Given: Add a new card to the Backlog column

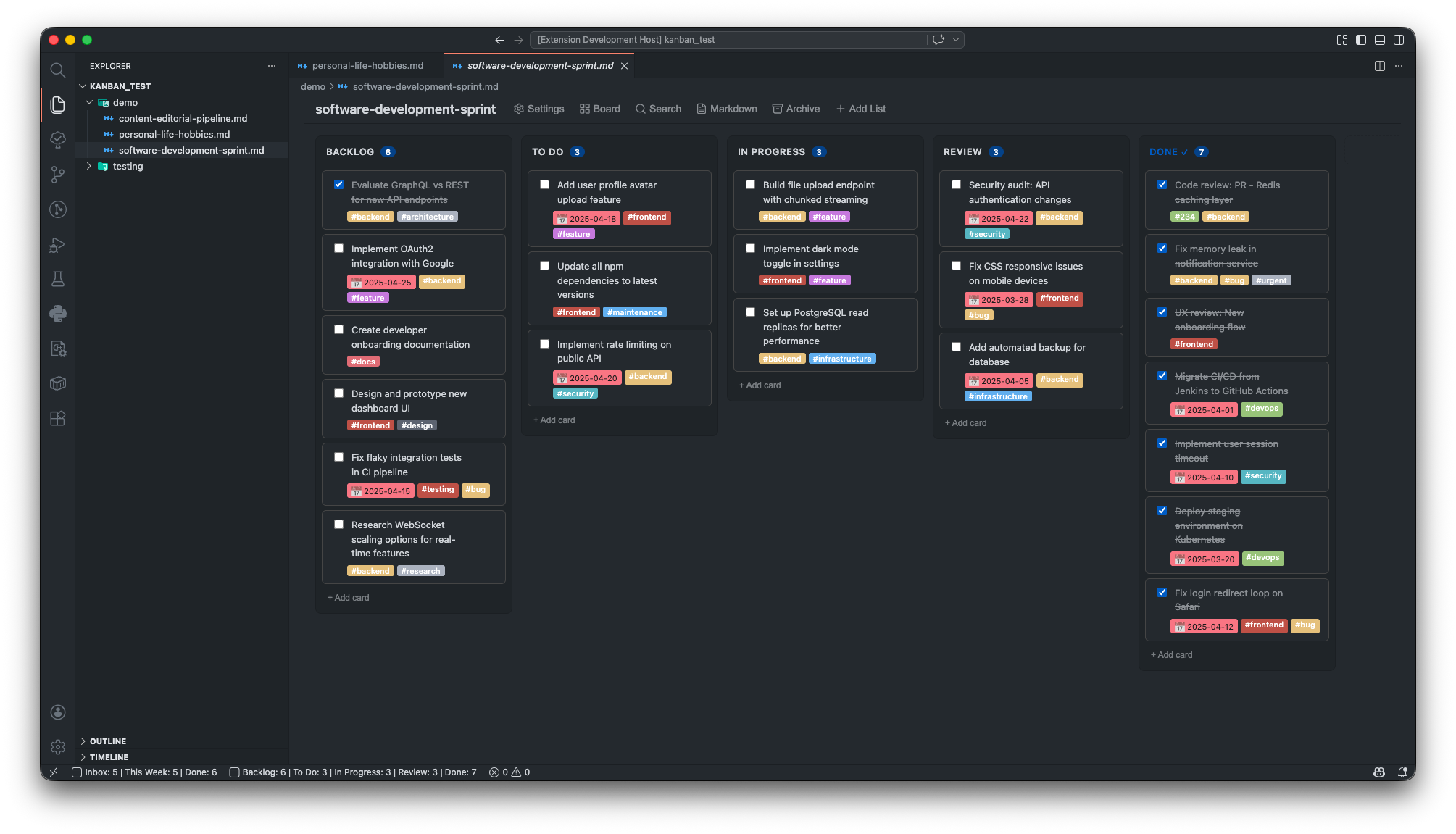Looking at the screenshot, I should pyautogui.click(x=349, y=597).
